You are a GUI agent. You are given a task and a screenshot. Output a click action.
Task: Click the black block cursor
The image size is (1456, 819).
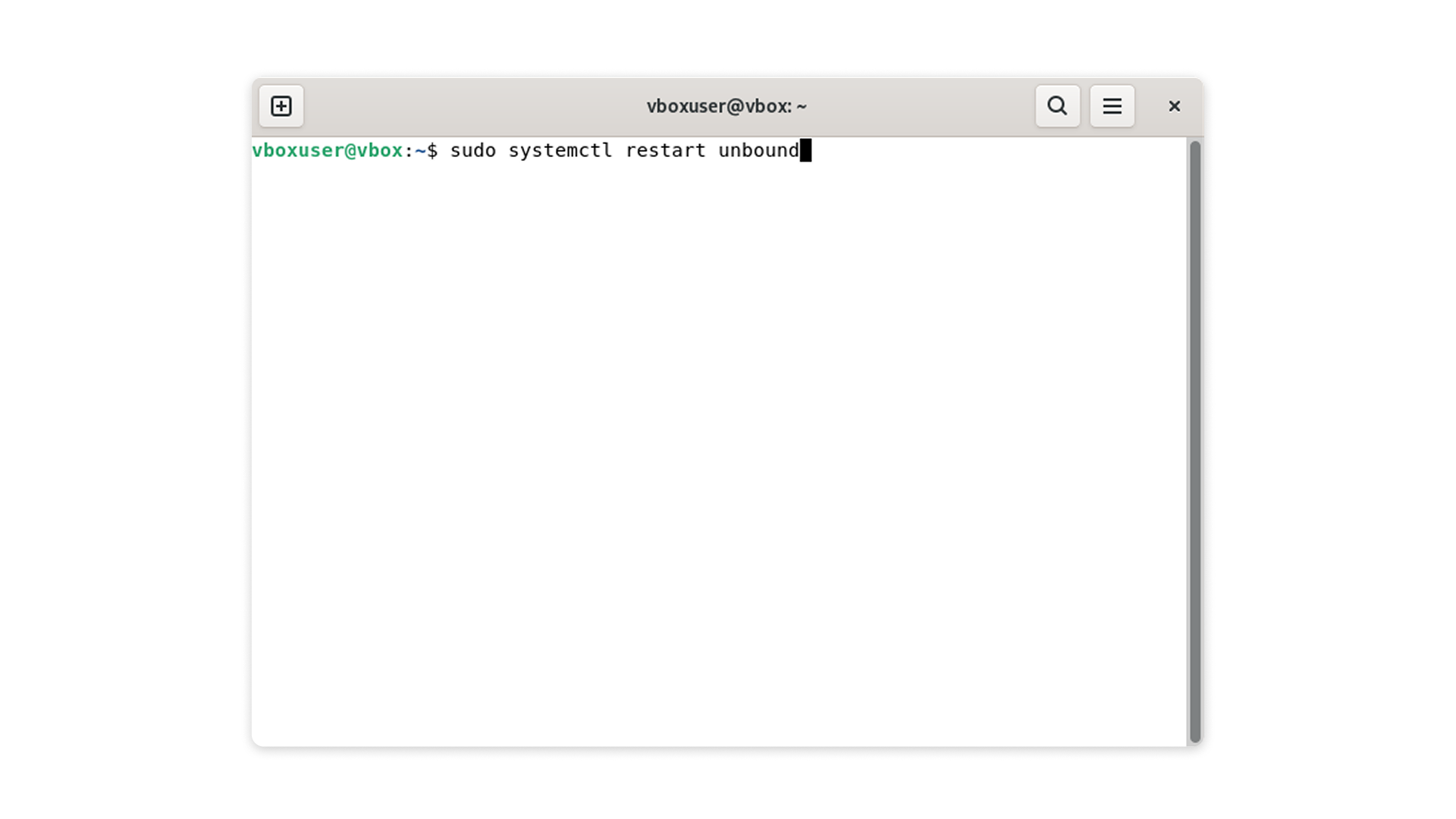point(805,150)
